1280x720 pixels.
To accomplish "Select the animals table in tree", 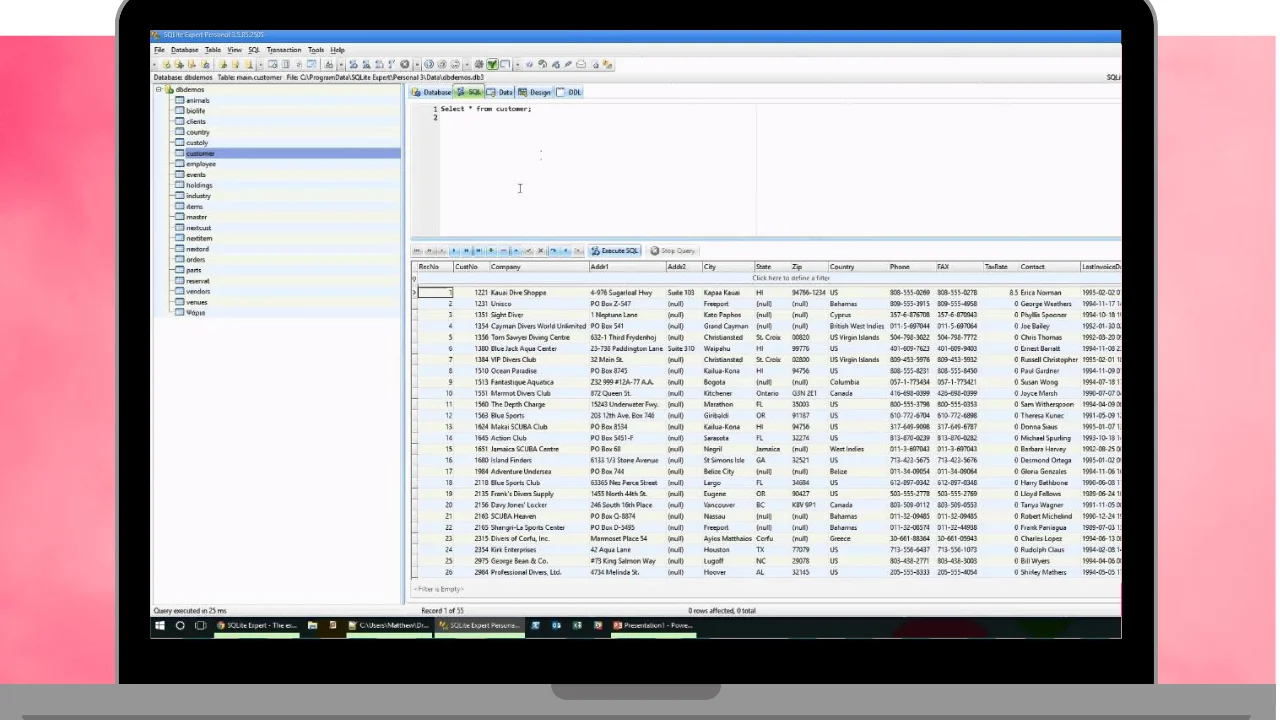I will tap(197, 100).
